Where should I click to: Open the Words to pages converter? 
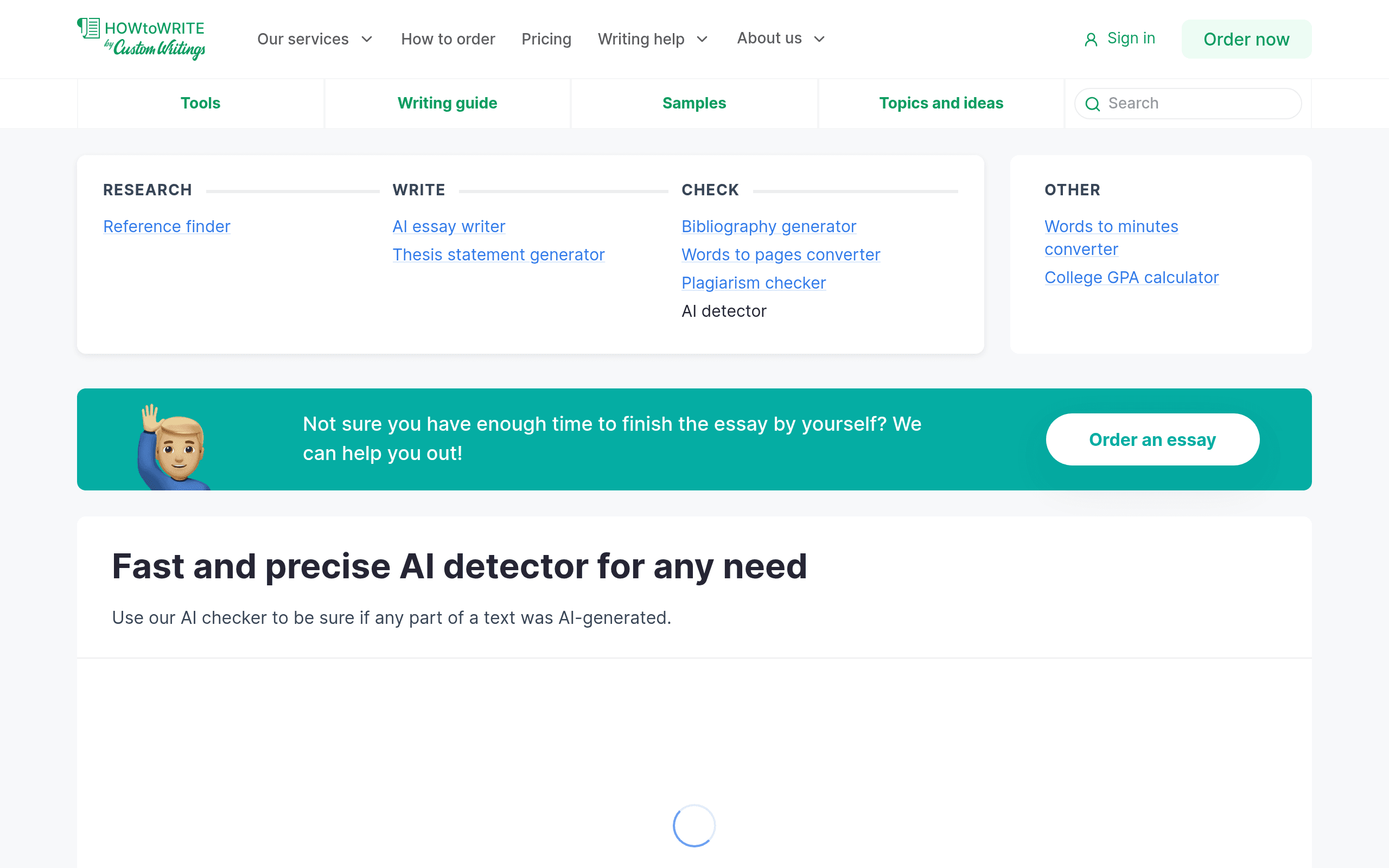(781, 254)
